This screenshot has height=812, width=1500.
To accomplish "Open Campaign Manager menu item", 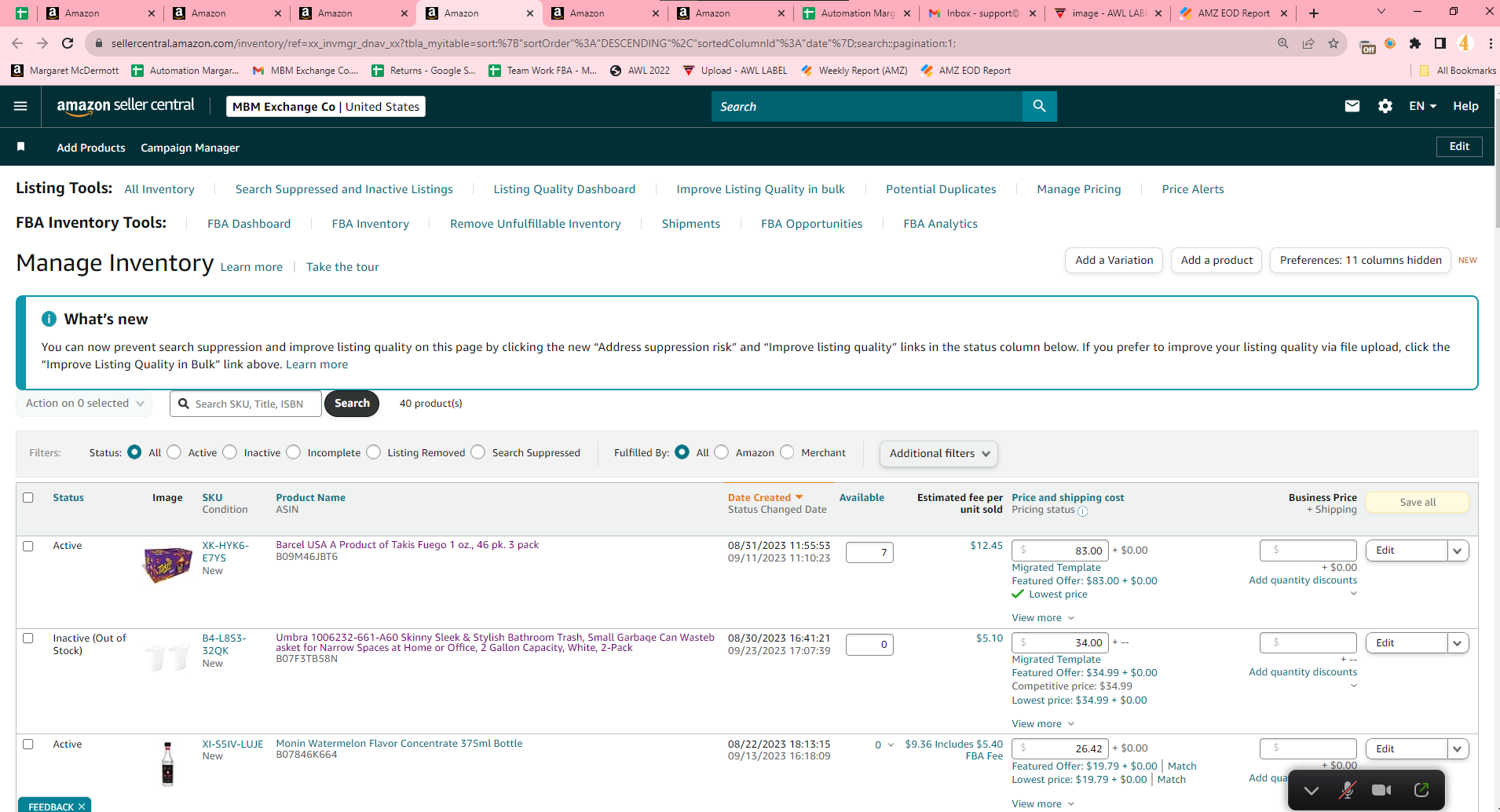I will pos(190,148).
